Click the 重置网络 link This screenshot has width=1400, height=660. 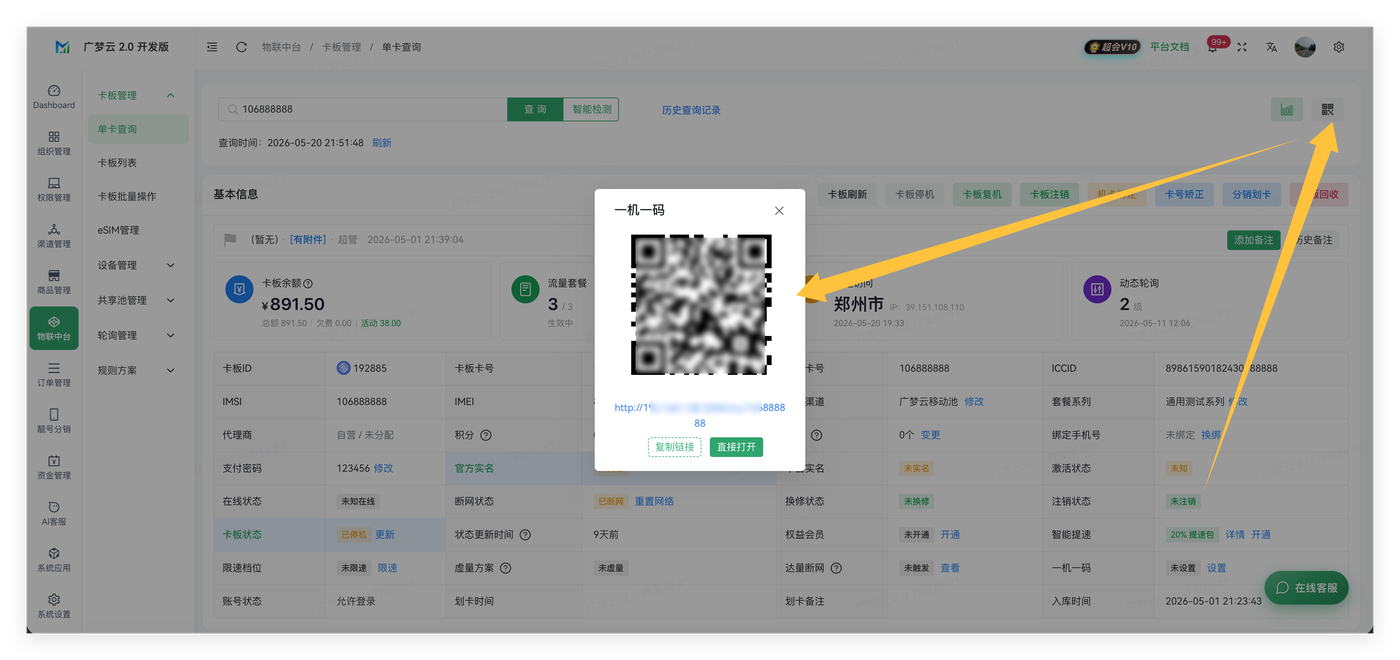click(x=654, y=502)
